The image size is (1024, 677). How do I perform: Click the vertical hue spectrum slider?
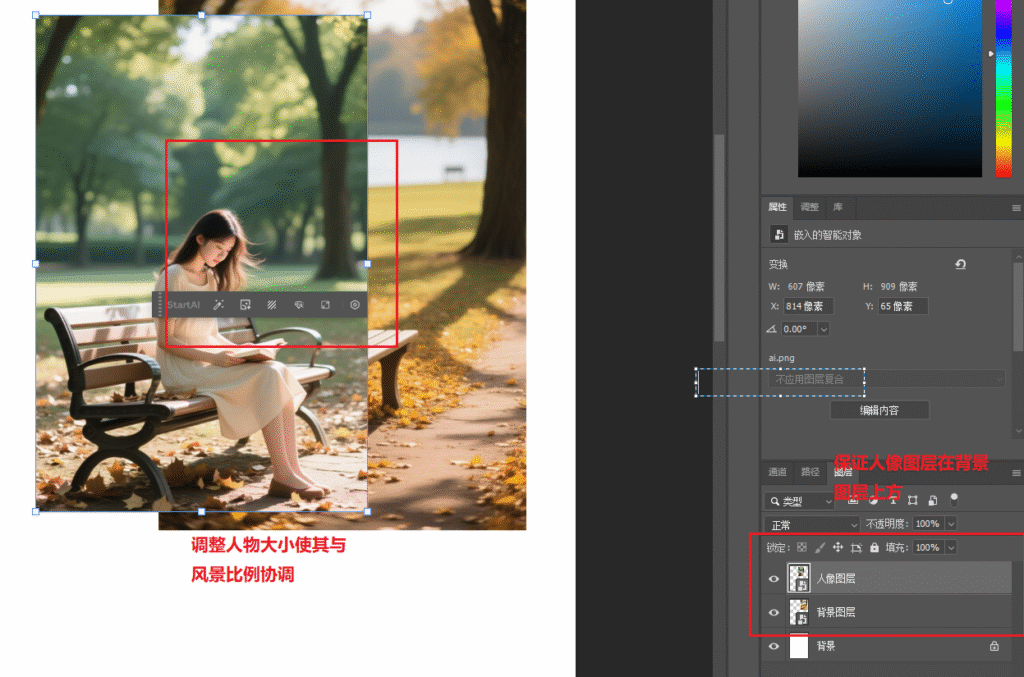pos(1003,90)
